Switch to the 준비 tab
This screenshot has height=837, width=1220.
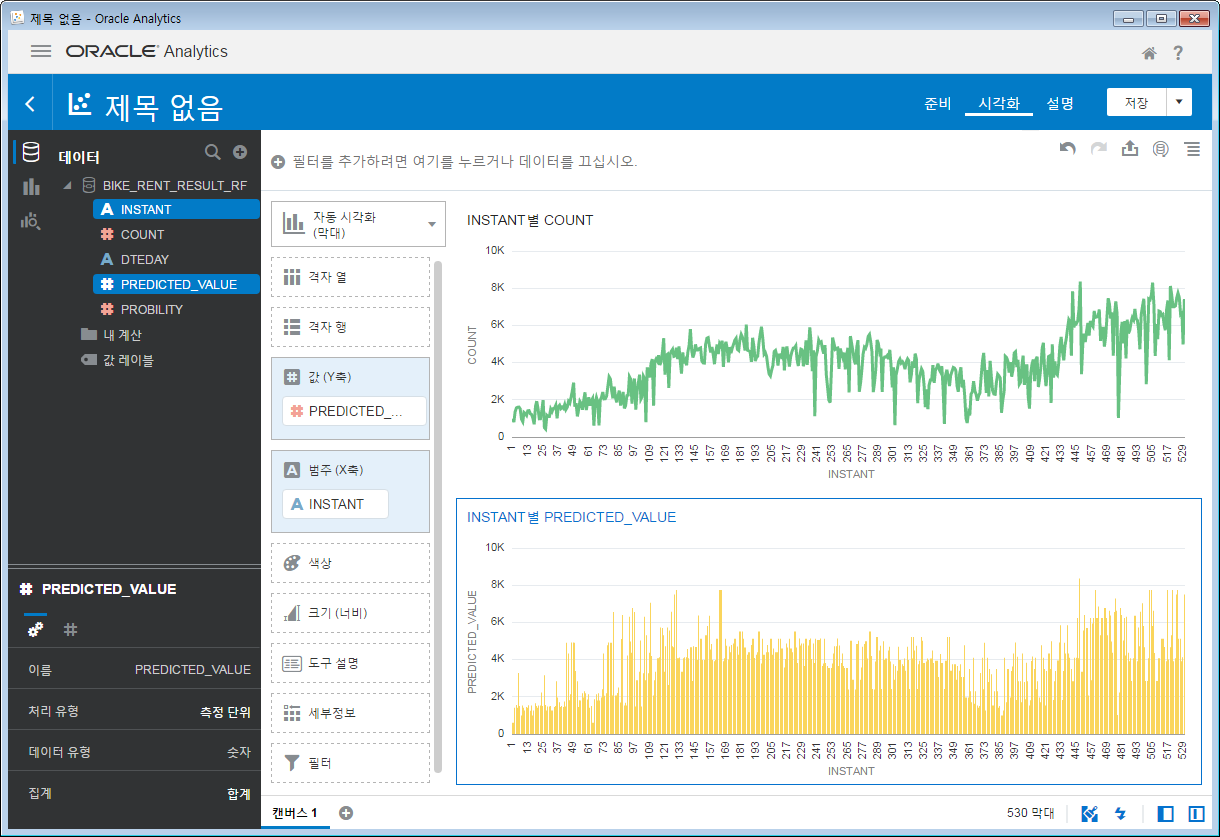click(x=938, y=103)
